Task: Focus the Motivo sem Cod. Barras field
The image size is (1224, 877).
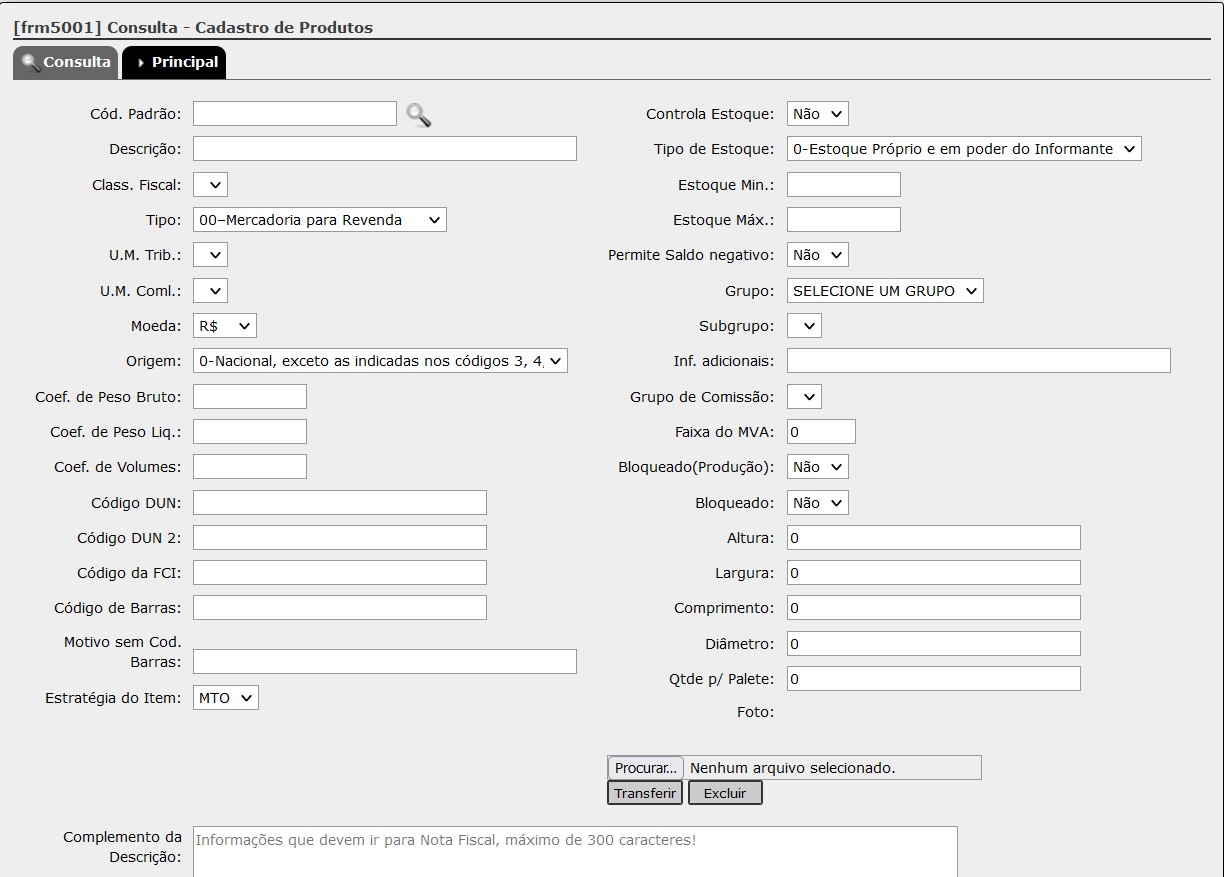Action: point(385,662)
